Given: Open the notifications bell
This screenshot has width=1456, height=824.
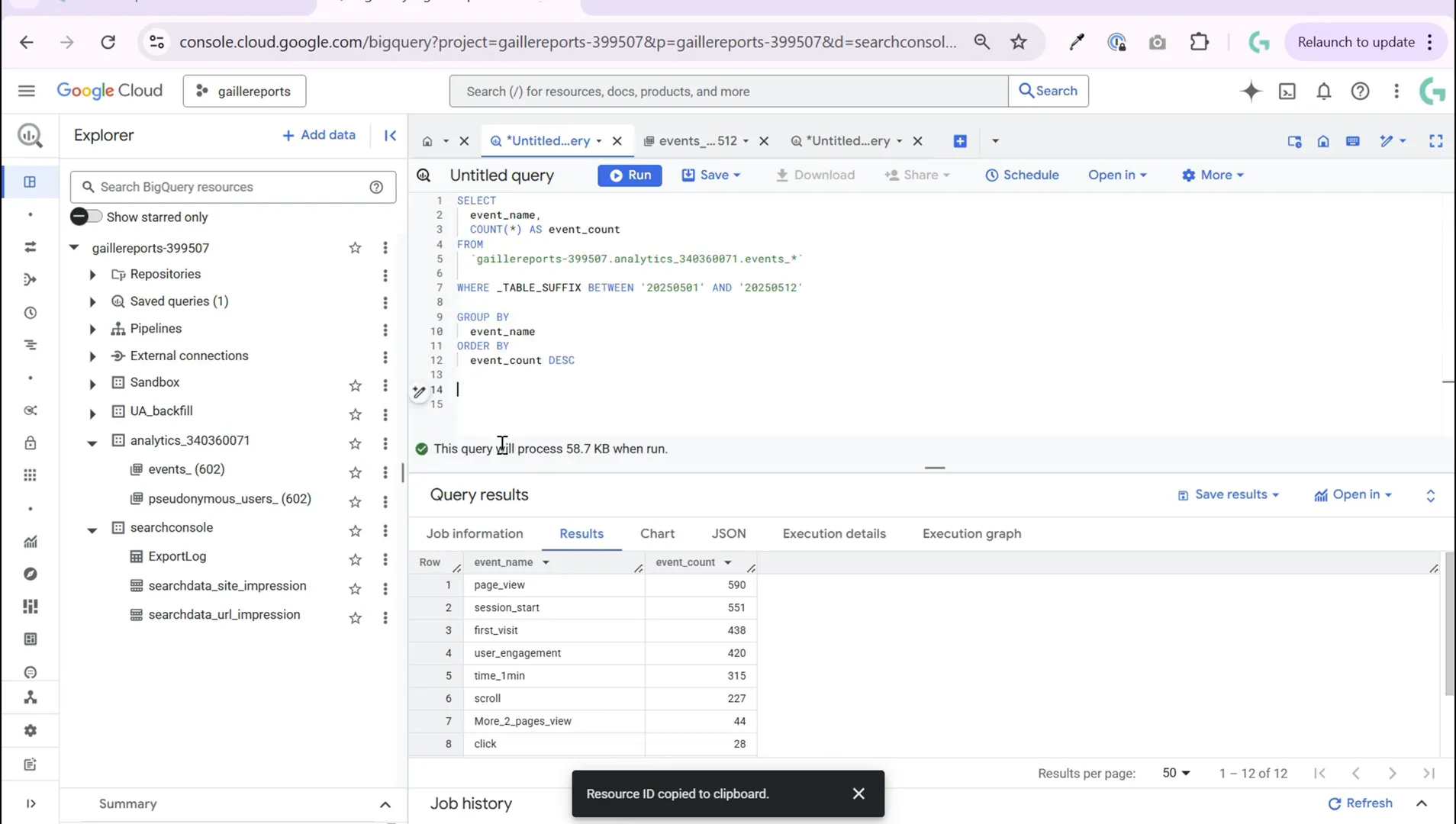Looking at the screenshot, I should [x=1324, y=92].
